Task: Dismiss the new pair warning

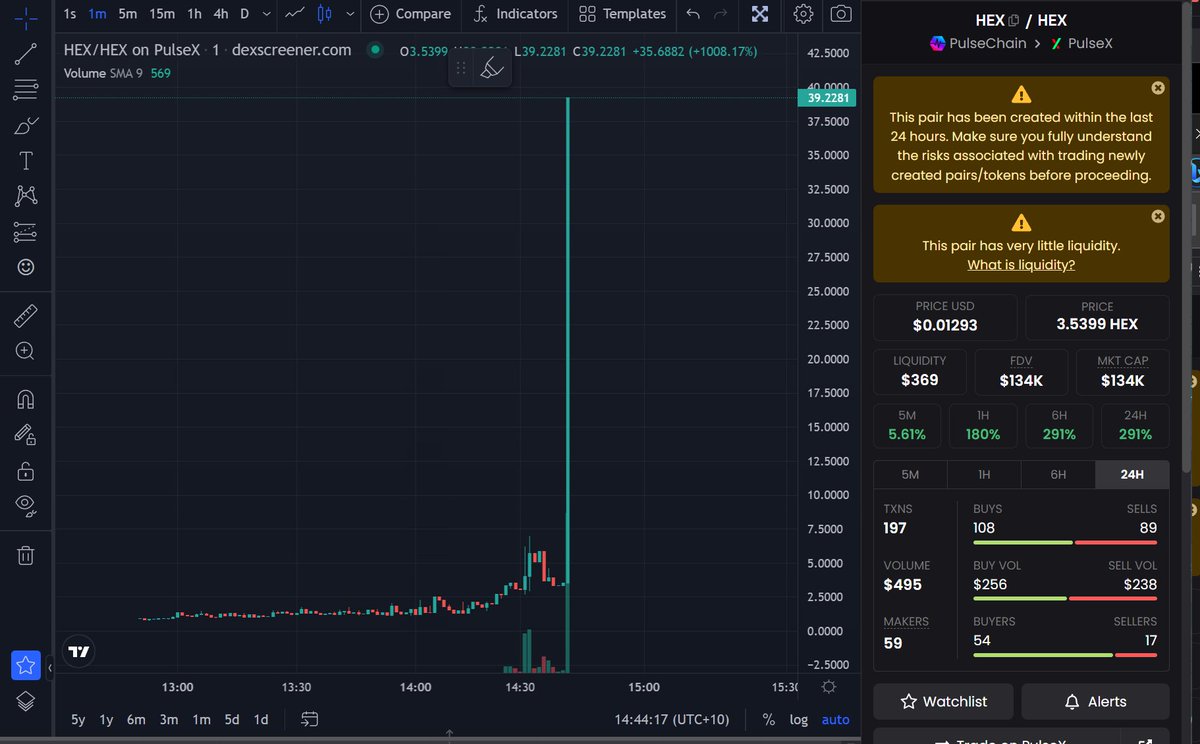Action: pyautogui.click(x=1158, y=88)
